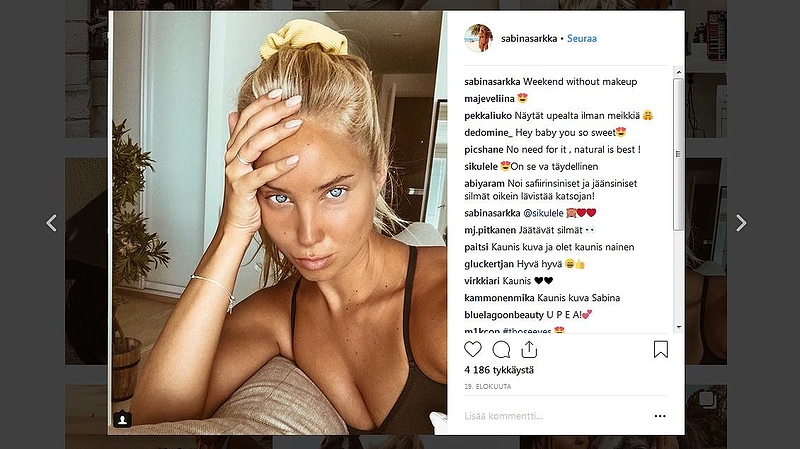This screenshot has height=449, width=800.
Task: Click the comments scrollbar down arrow
Action: pyautogui.click(x=678, y=327)
